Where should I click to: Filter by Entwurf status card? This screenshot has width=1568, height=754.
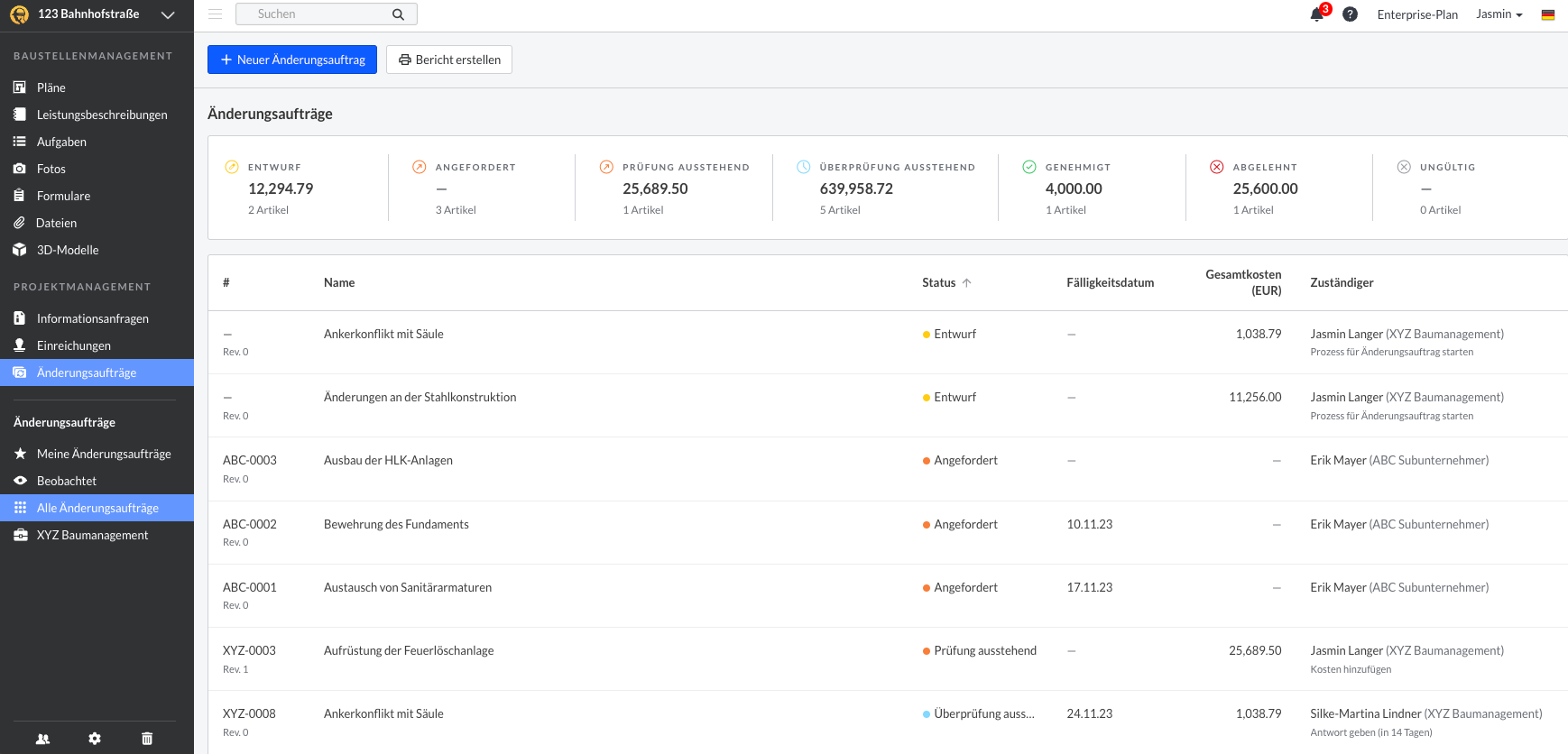pos(298,188)
